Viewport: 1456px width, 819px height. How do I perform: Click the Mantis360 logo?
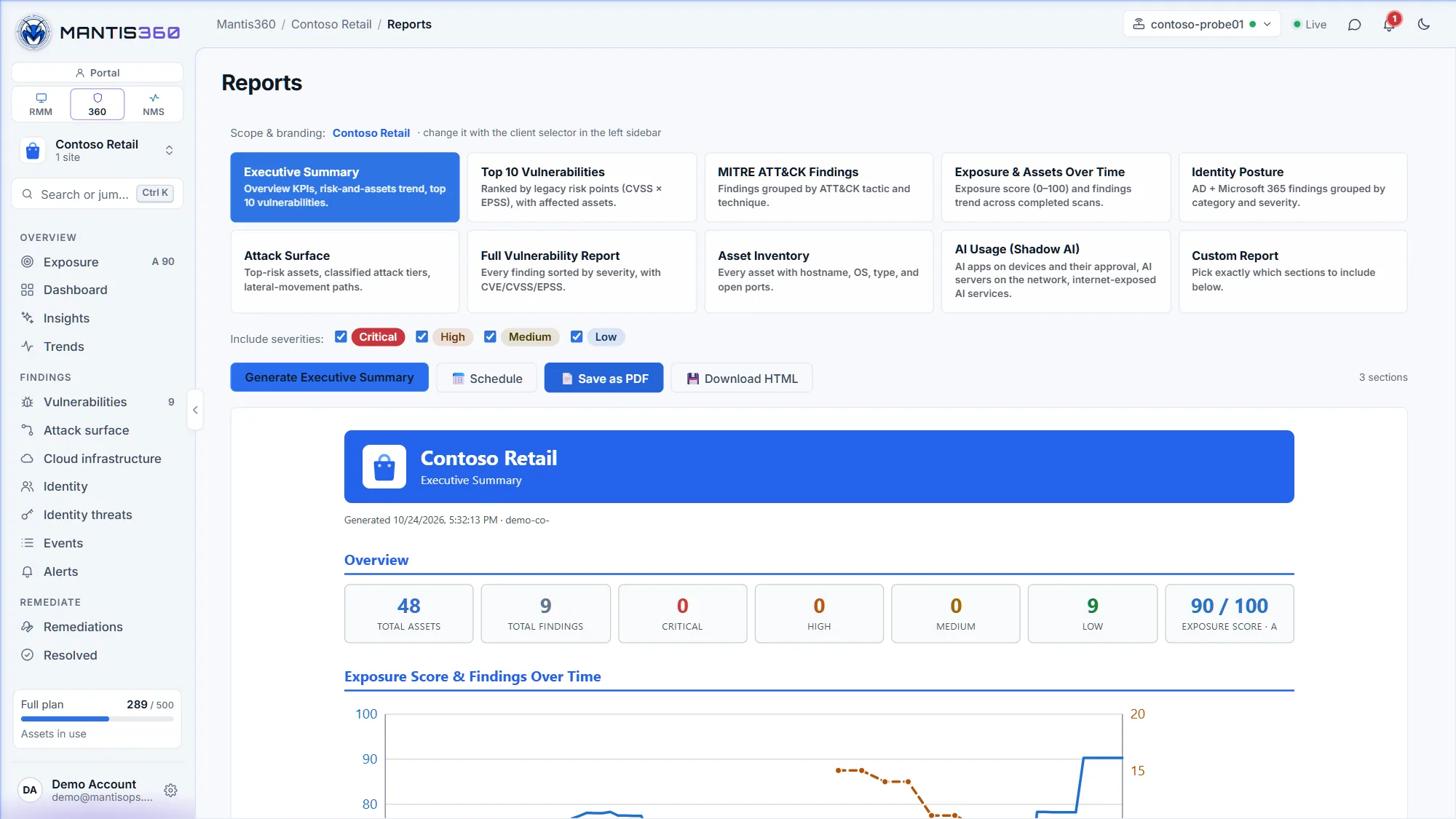(x=98, y=32)
